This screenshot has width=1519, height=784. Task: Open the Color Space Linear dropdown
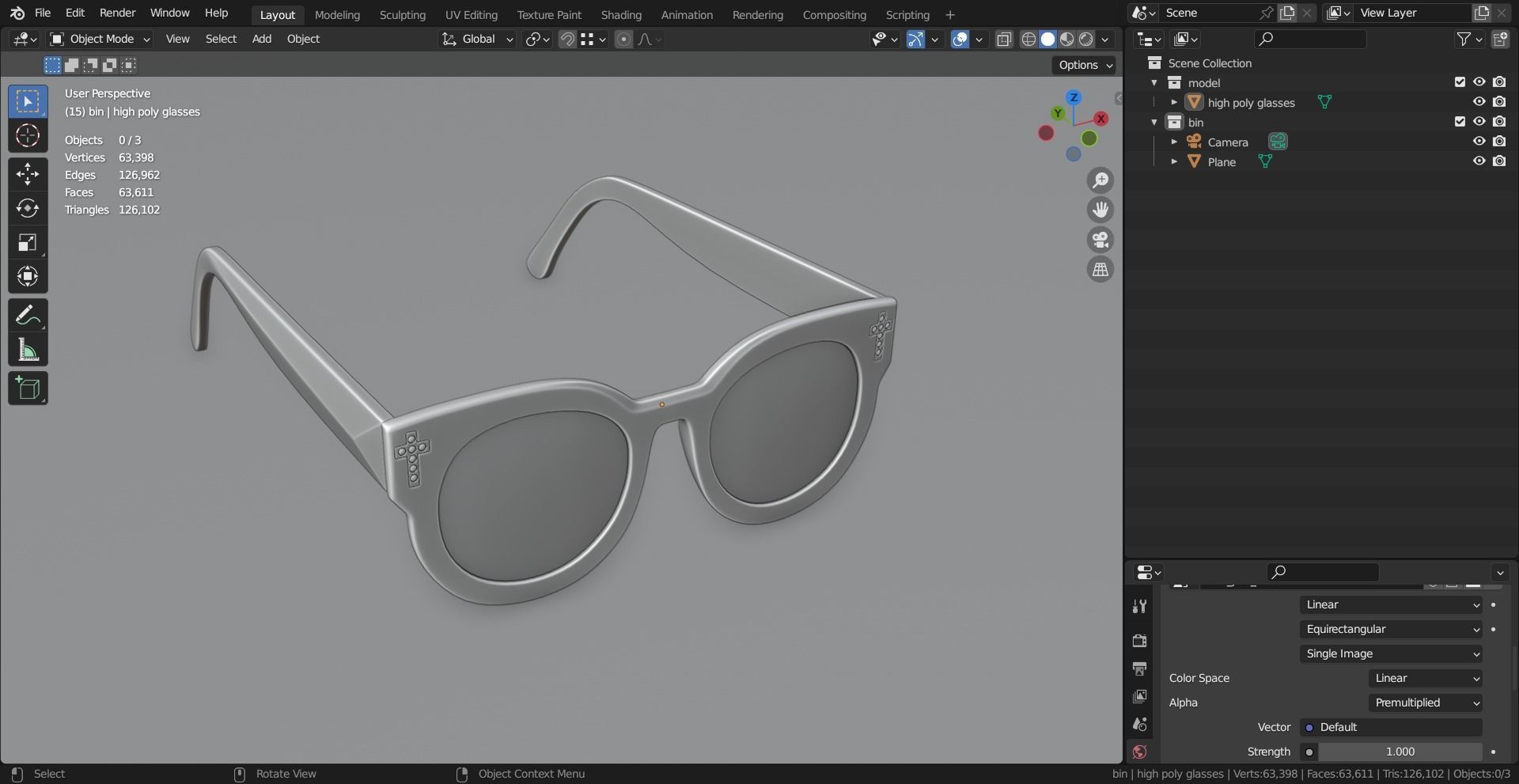(x=1426, y=678)
